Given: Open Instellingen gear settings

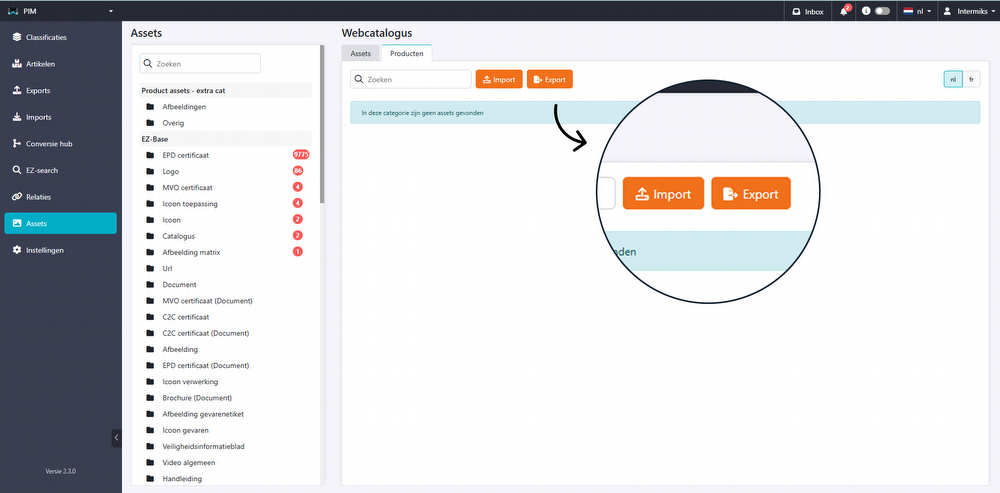Looking at the screenshot, I should coord(17,250).
